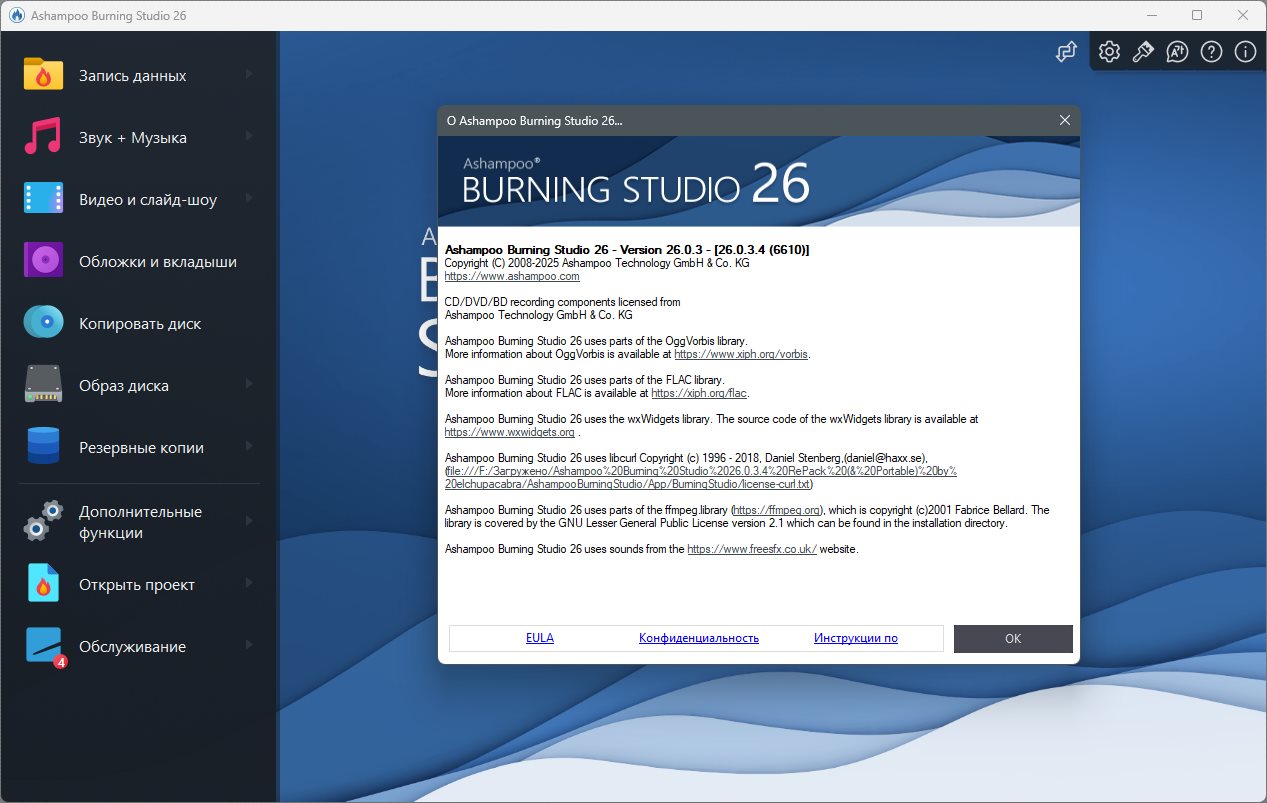Click the Резервные копии database icon
The width and height of the screenshot is (1267, 803).
(x=43, y=447)
